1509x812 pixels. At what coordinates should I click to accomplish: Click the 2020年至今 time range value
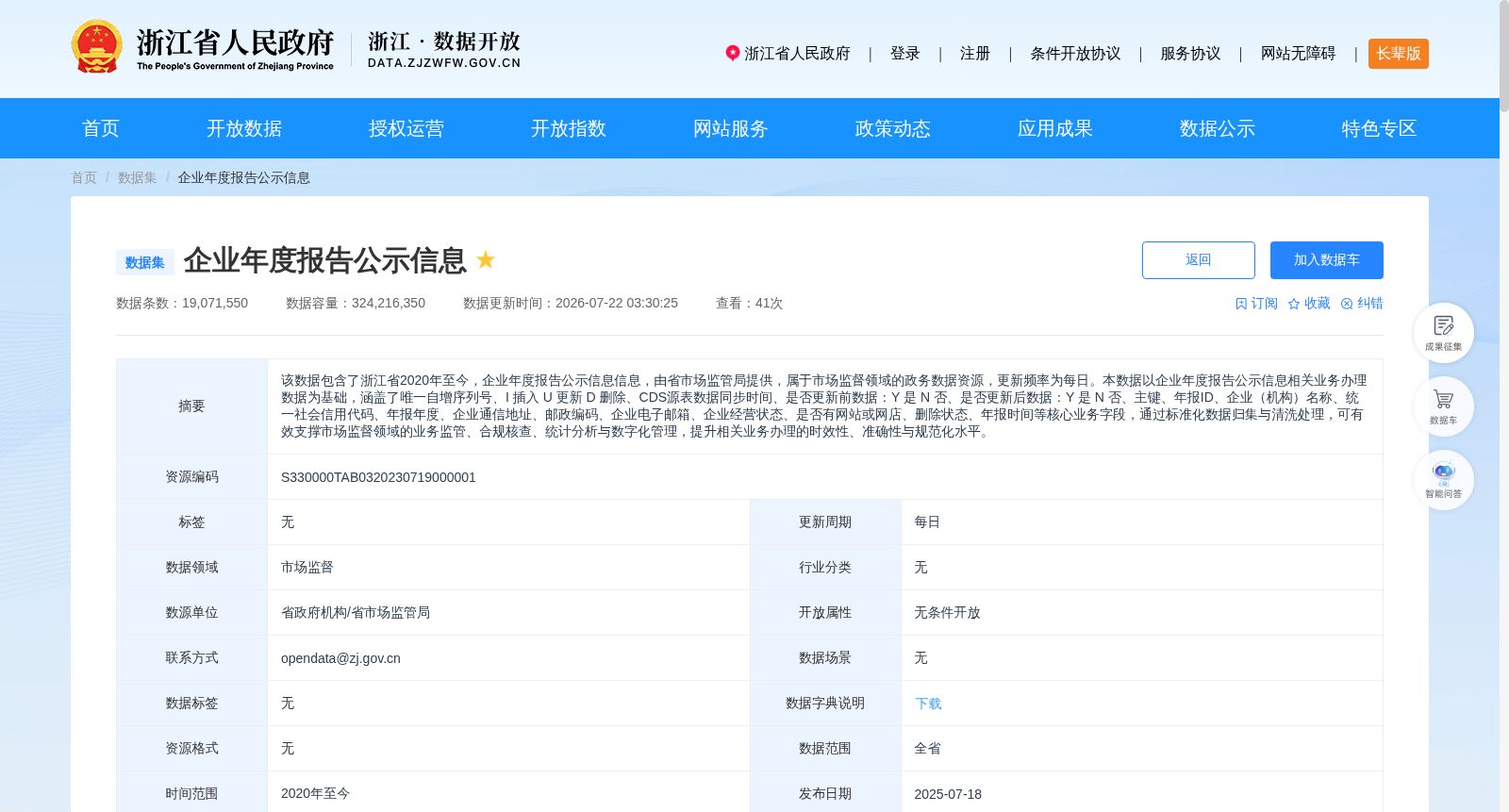tap(315, 794)
